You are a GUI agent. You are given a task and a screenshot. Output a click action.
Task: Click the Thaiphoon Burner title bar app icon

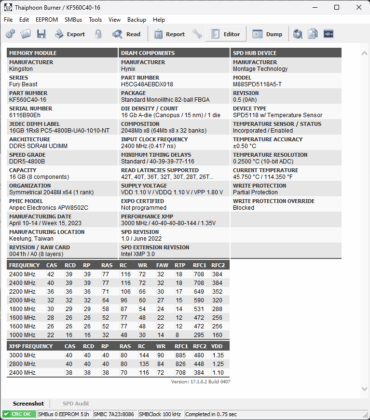(x=8, y=7)
